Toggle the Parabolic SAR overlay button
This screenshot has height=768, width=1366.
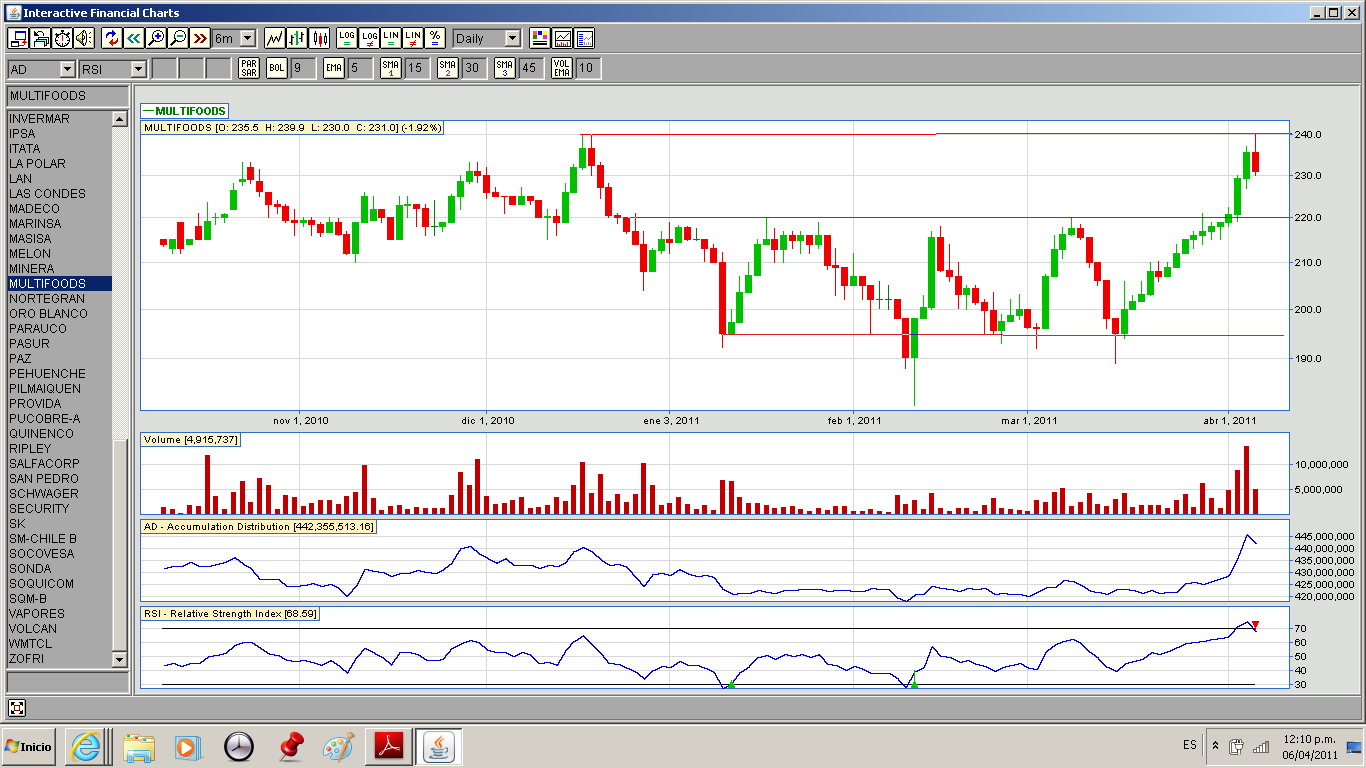(x=249, y=68)
